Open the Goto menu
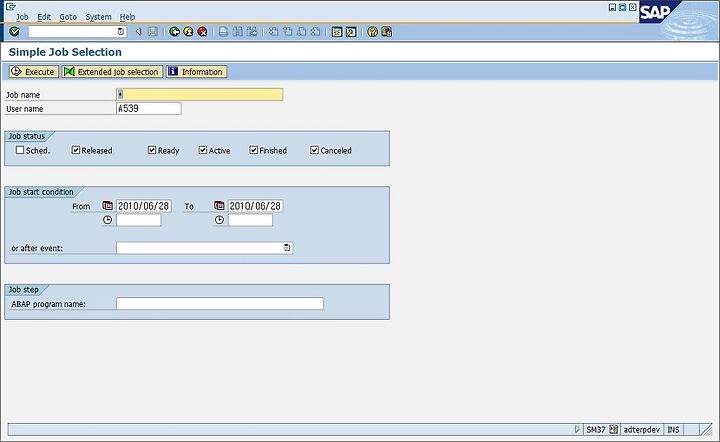The image size is (720, 442). [x=68, y=17]
